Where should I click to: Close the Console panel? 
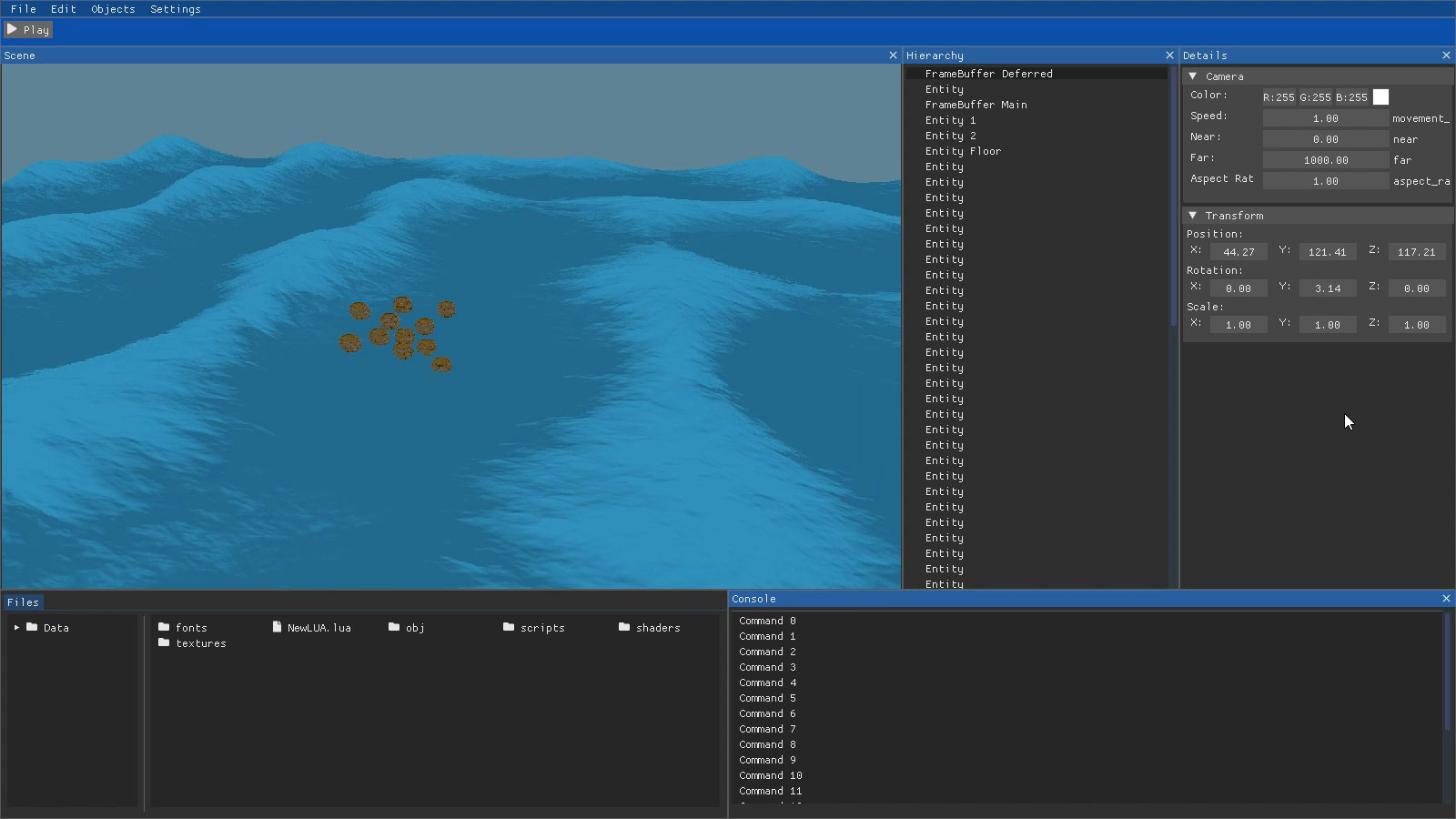tap(1446, 599)
